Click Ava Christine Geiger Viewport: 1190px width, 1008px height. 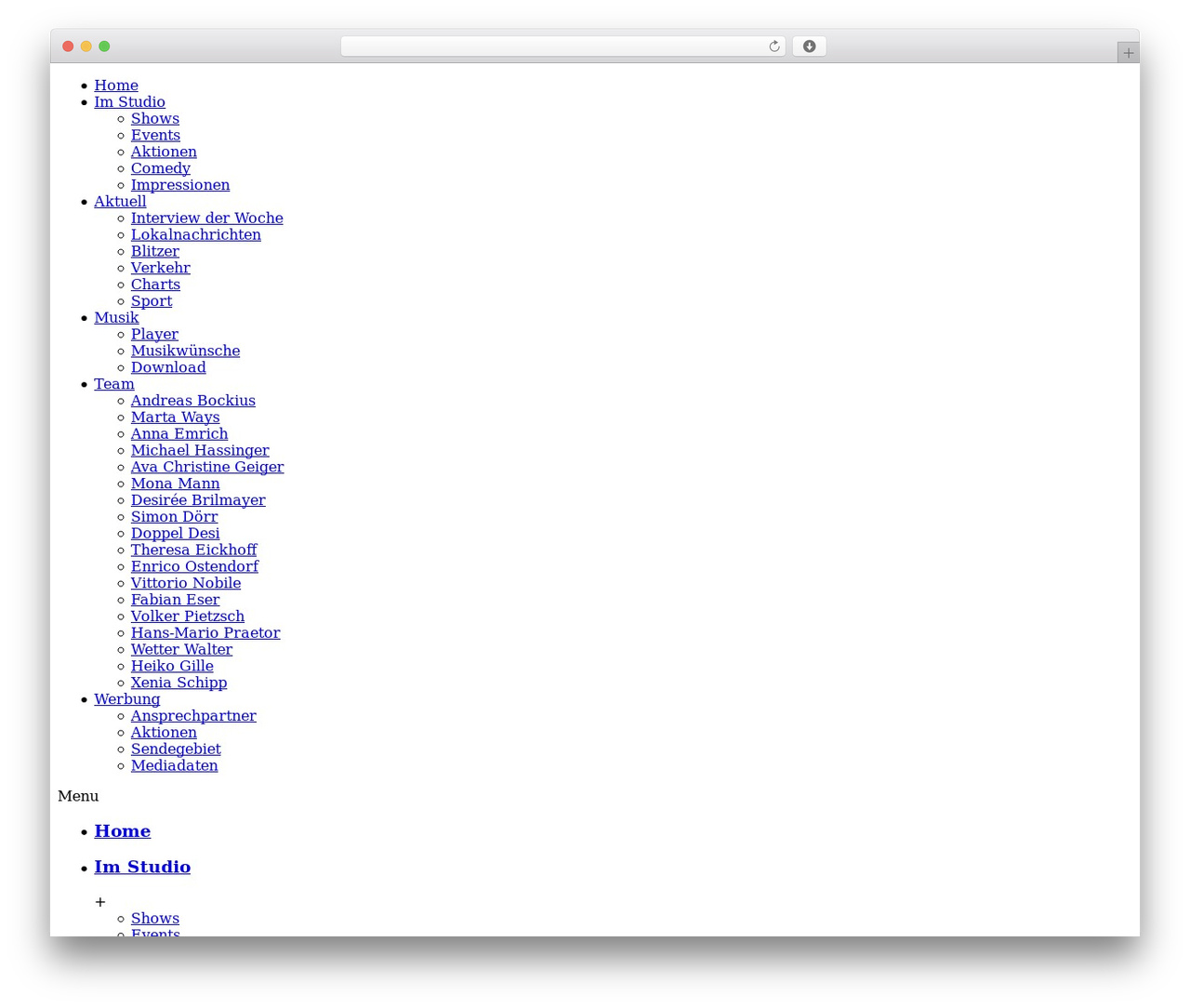tap(207, 467)
